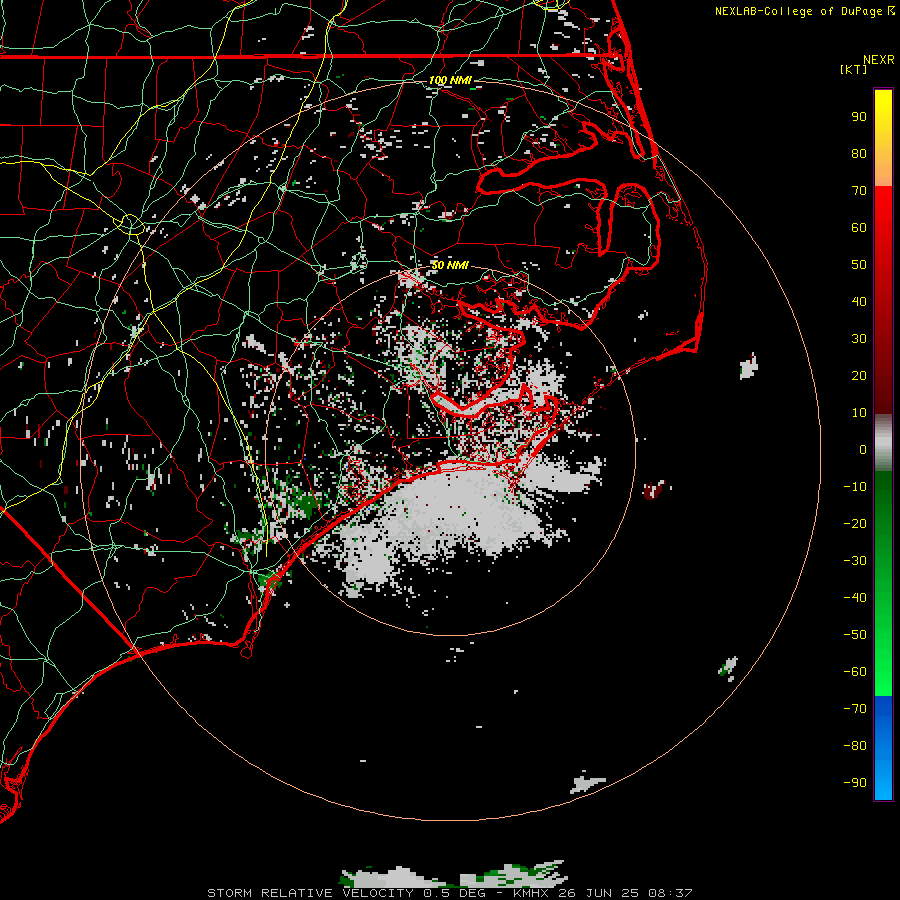Click the 60 value on velocity scale
This screenshot has height=900, width=900.
(859, 228)
